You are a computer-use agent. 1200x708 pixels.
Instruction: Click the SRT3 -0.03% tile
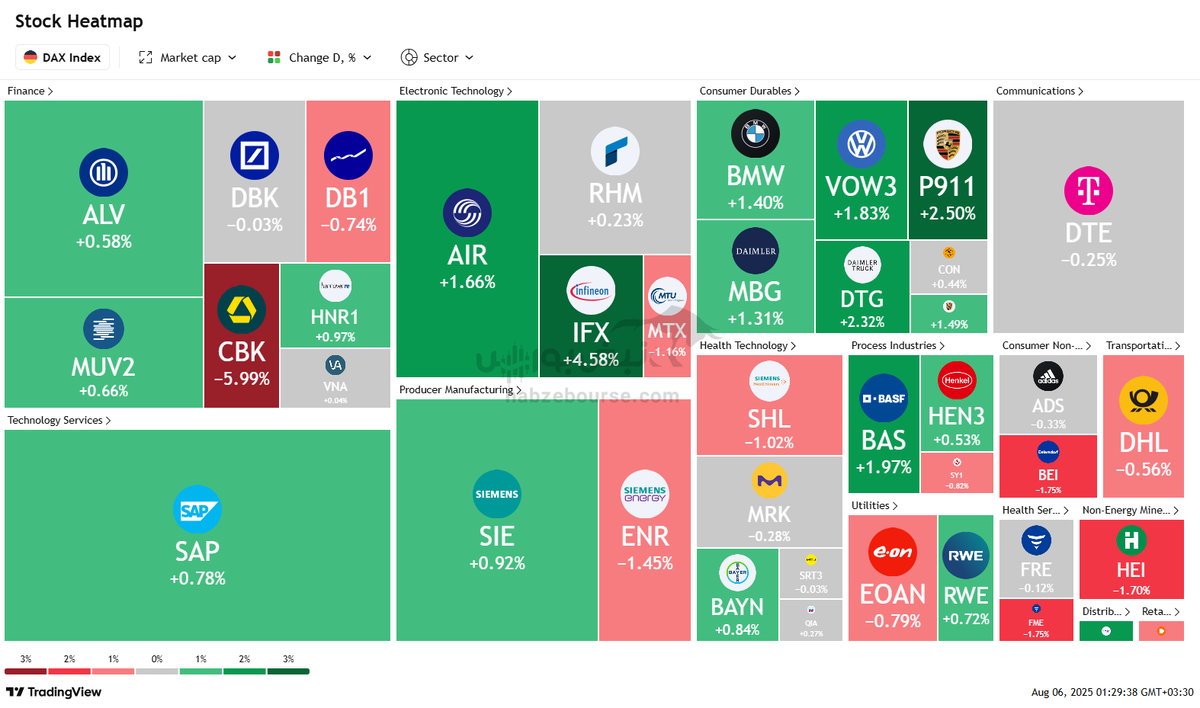811,574
